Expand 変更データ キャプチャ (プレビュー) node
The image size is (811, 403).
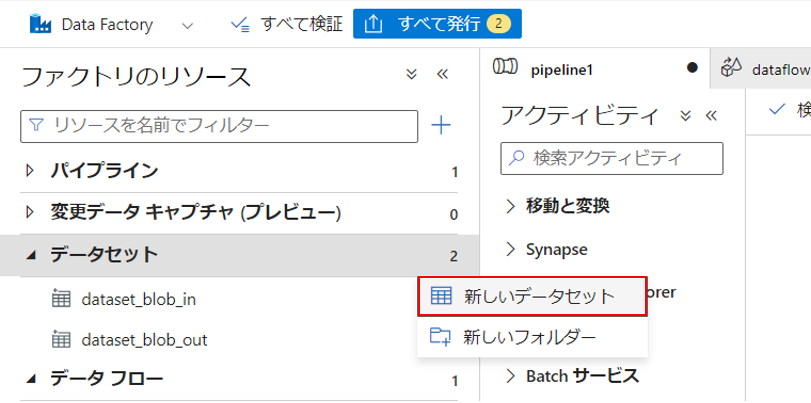(x=29, y=213)
